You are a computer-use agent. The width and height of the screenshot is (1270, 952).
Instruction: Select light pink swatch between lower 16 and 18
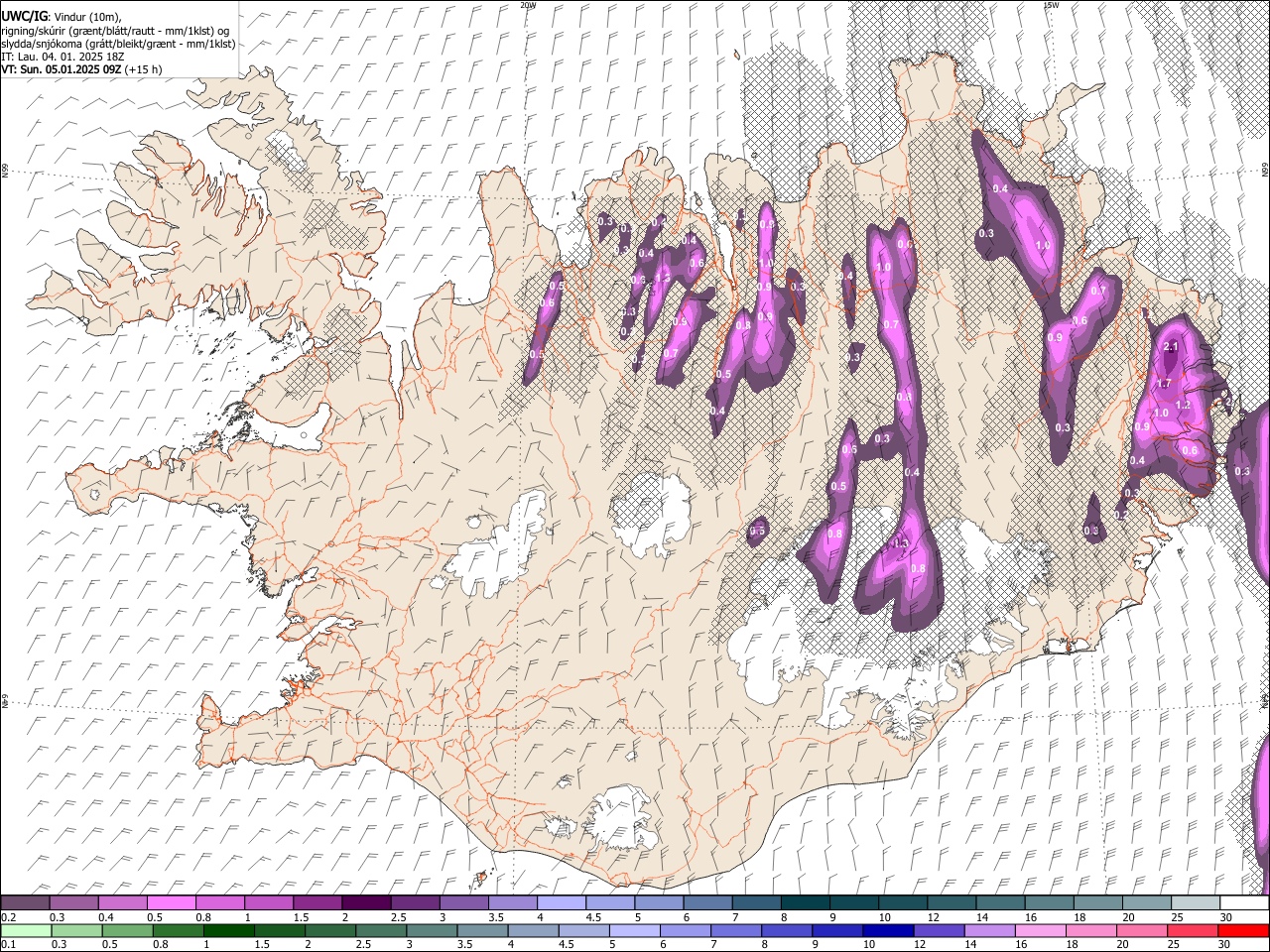pyautogui.click(x=1039, y=930)
